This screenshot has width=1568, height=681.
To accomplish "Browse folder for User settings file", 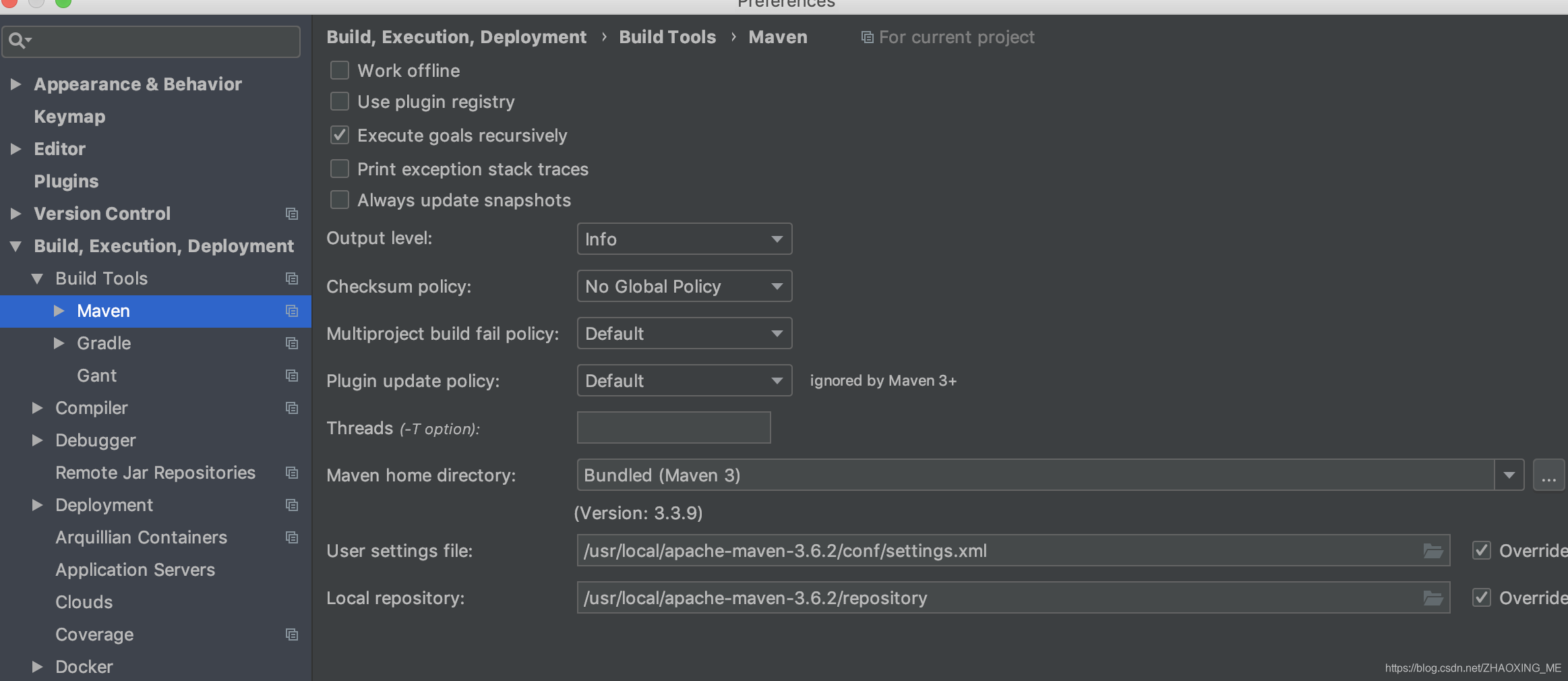I will tap(1433, 551).
